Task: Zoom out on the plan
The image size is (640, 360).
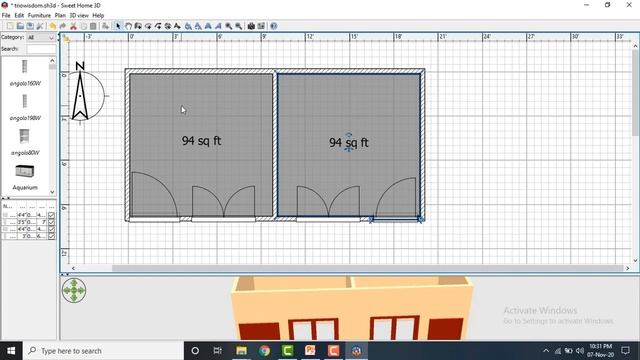Action: coord(239,26)
